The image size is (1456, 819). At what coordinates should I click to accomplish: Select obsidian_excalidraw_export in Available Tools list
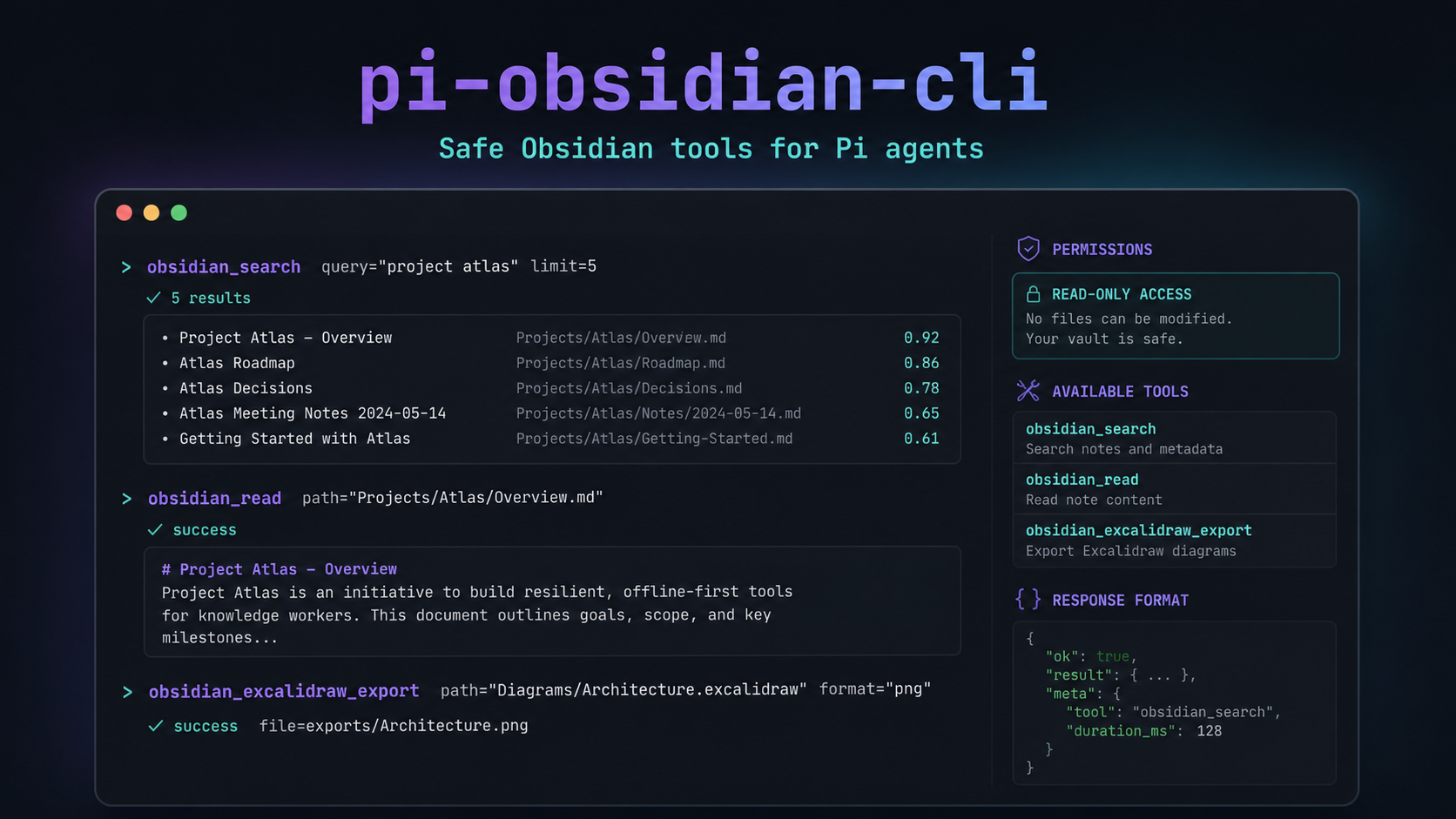pos(1175,540)
